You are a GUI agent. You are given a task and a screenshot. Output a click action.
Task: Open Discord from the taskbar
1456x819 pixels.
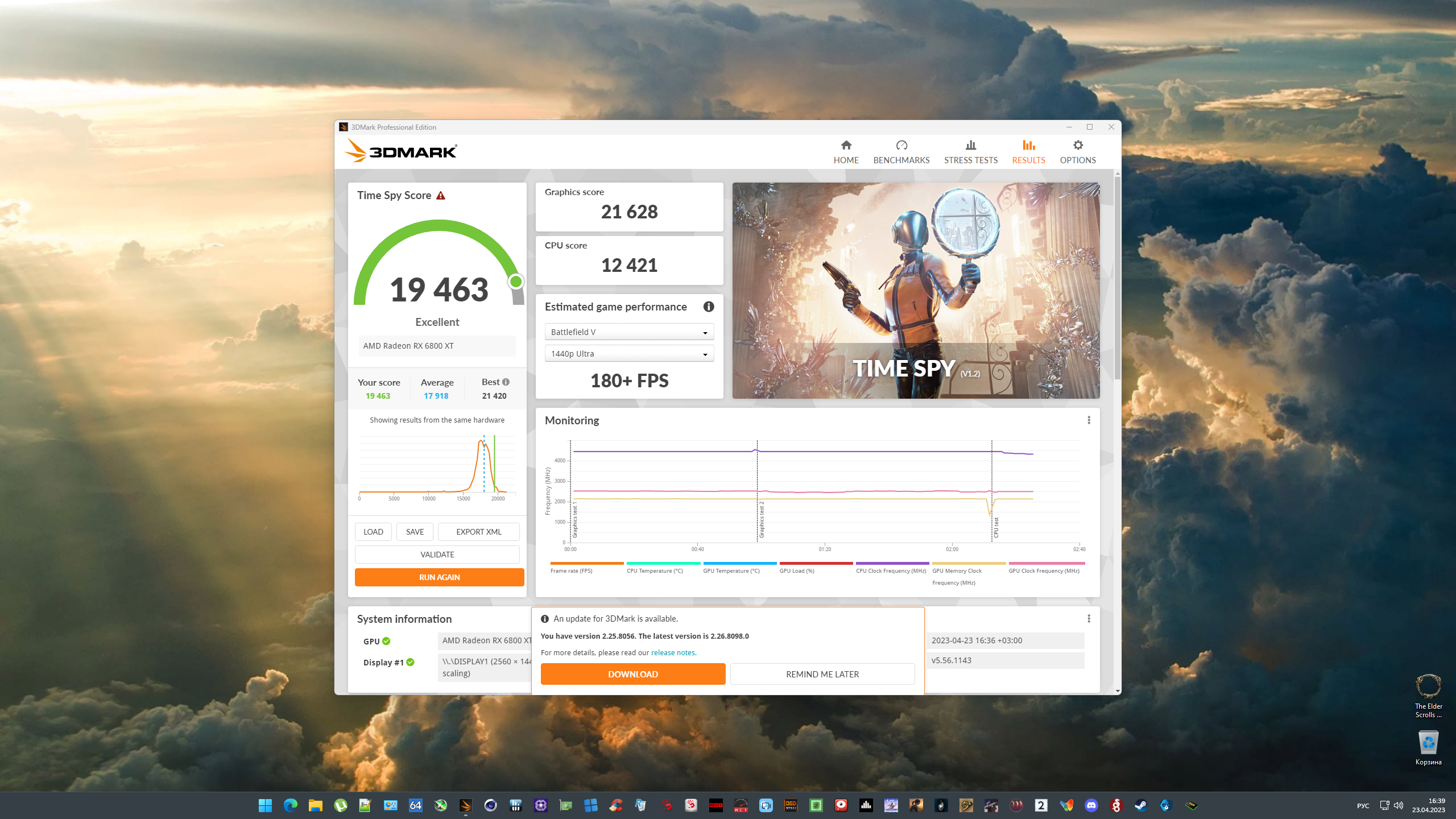click(x=1091, y=805)
